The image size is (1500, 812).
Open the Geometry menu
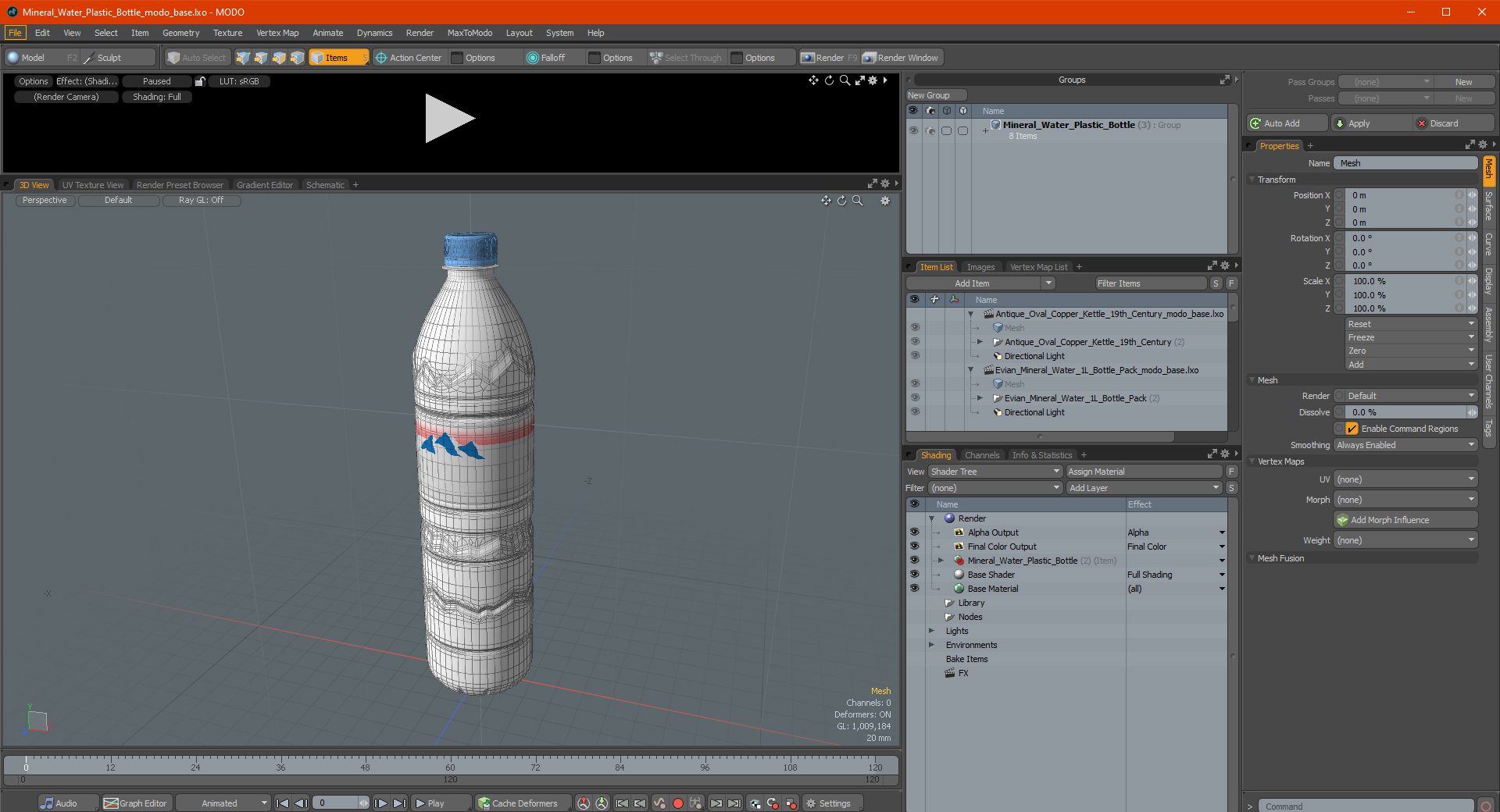(181, 33)
